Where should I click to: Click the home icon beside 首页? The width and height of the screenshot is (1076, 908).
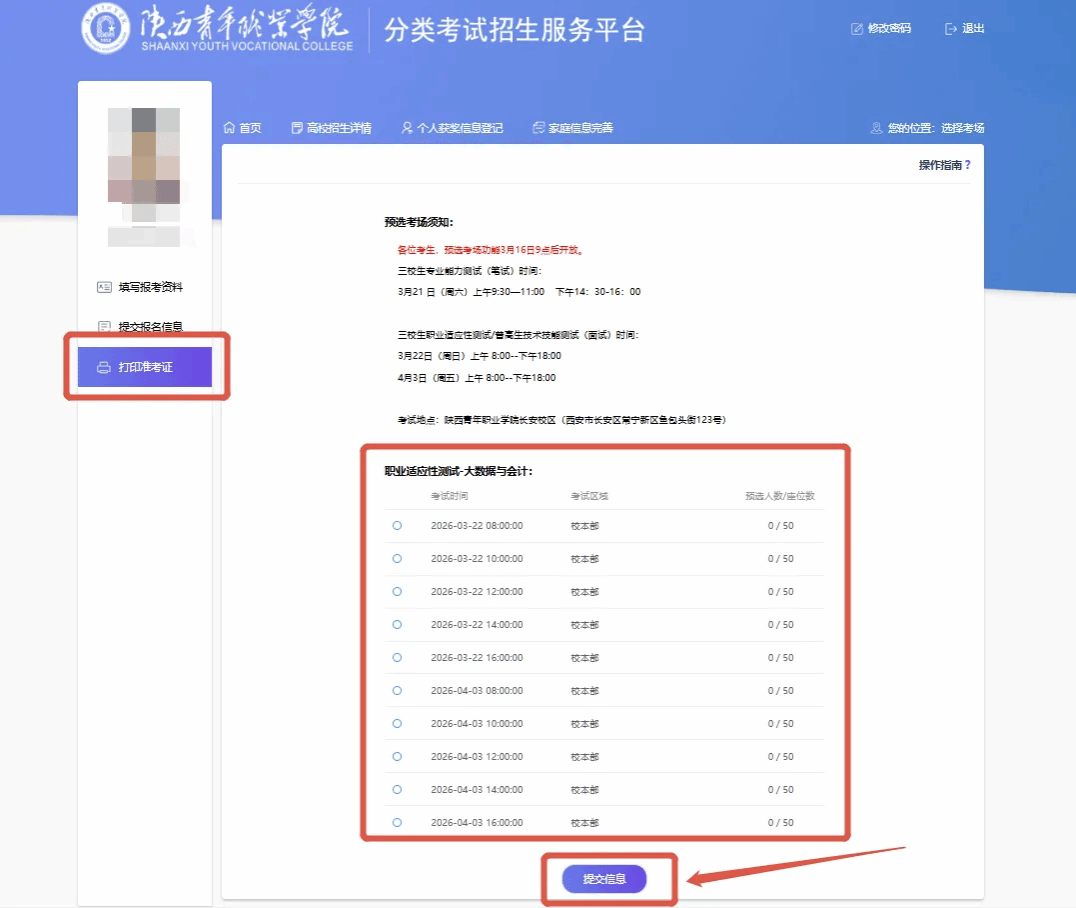(229, 128)
